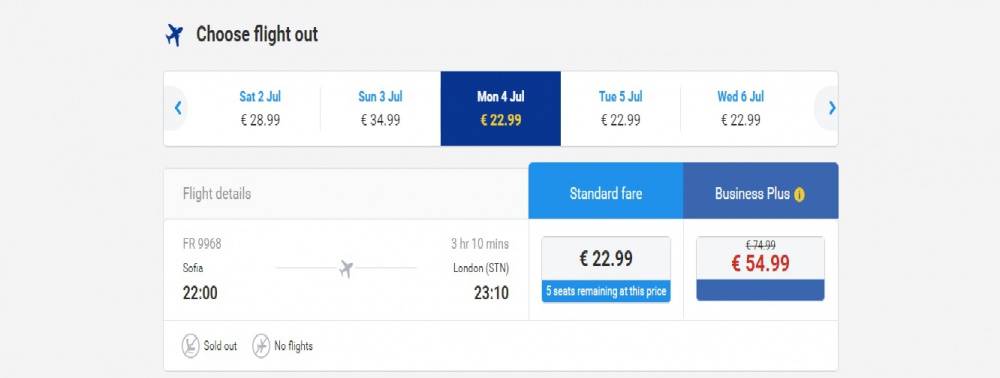Click the Standard fare column header
The image size is (1000, 378).
coord(606,194)
